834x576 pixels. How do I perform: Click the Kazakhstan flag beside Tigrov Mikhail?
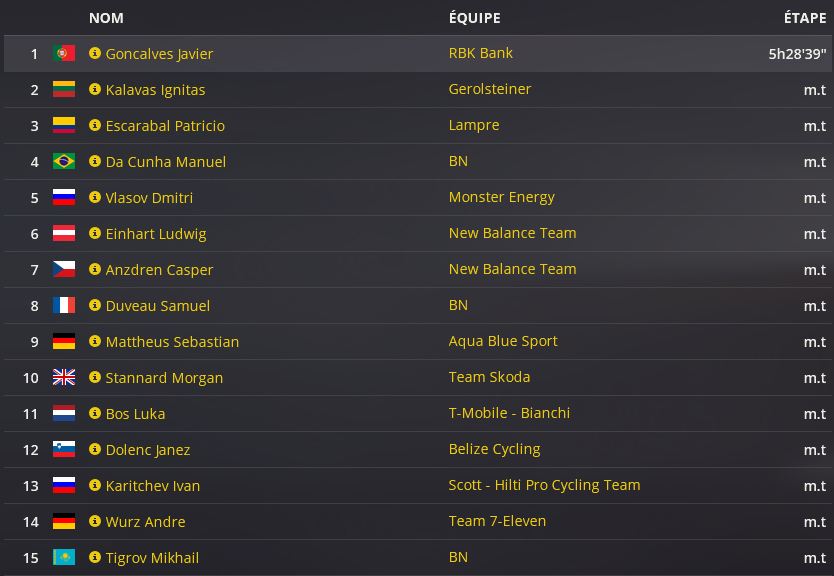point(64,558)
